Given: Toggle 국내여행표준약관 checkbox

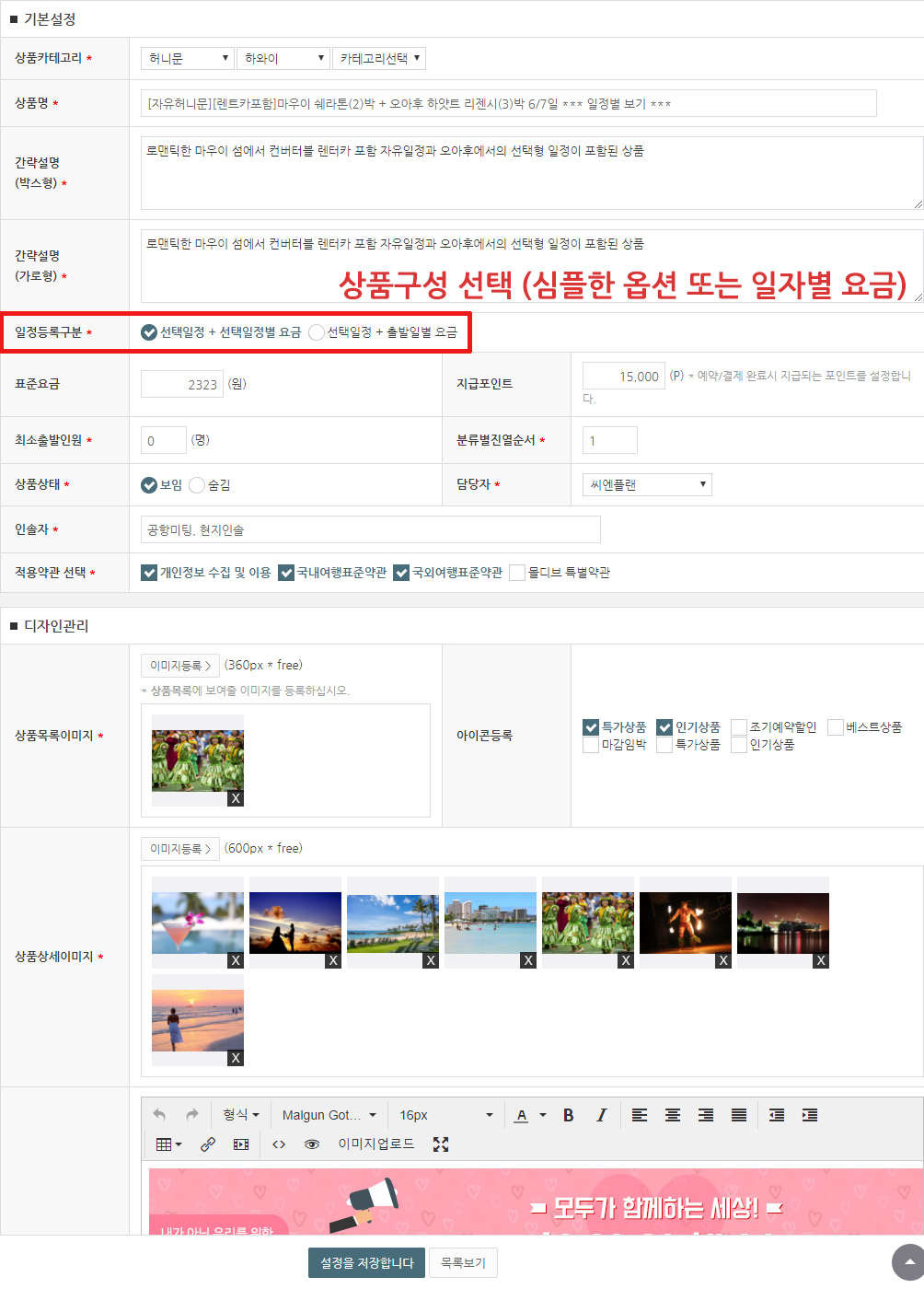Looking at the screenshot, I should pos(286,573).
